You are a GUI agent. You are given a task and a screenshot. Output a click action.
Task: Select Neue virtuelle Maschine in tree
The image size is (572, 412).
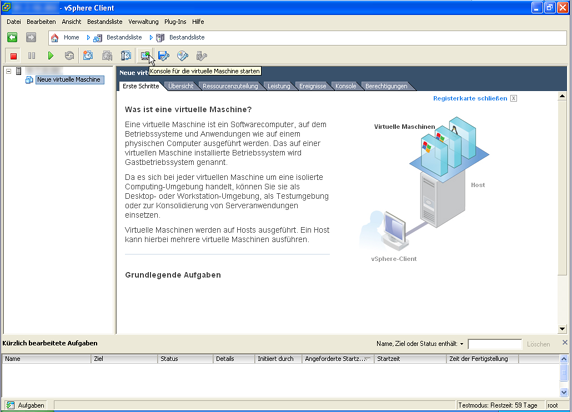69,80
